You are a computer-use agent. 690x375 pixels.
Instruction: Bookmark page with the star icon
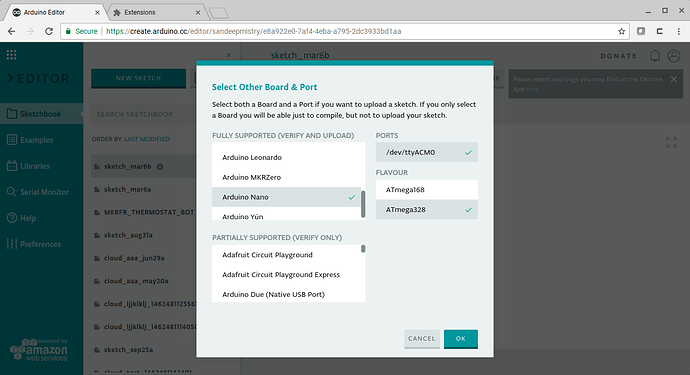point(621,31)
